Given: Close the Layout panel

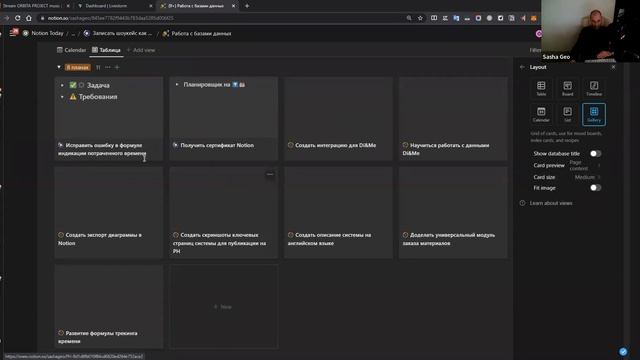Looking at the screenshot, I should [x=613, y=67].
